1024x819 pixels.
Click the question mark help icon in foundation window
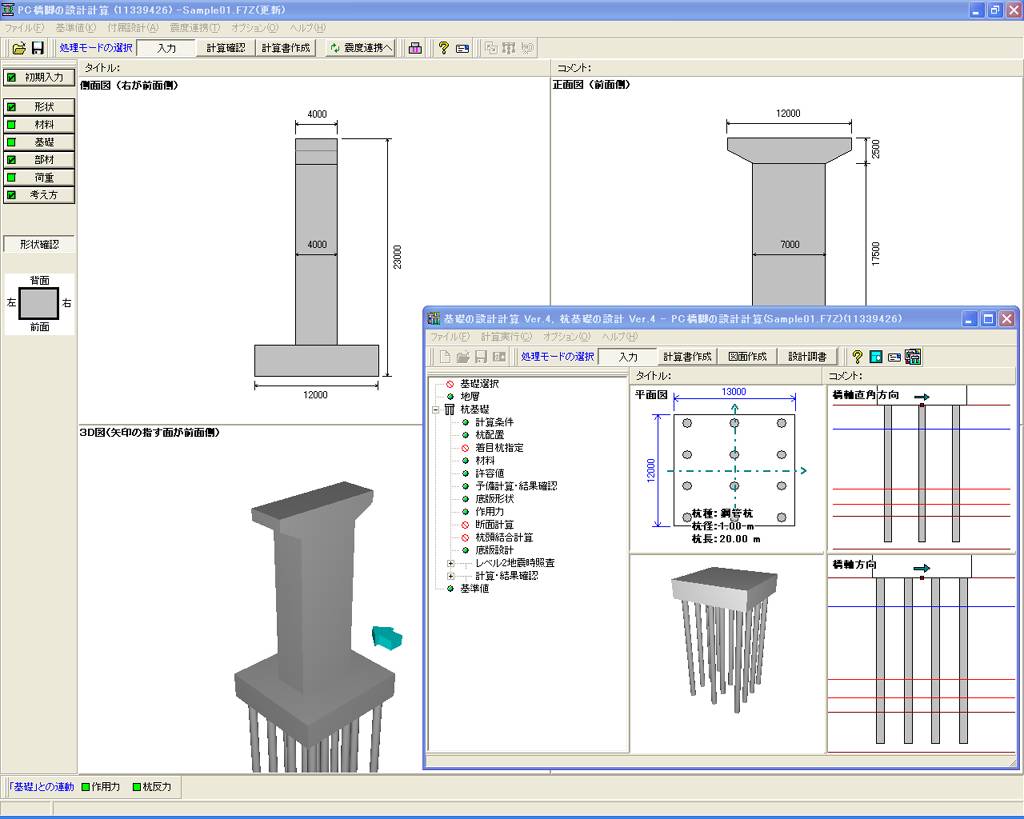[x=857, y=357]
